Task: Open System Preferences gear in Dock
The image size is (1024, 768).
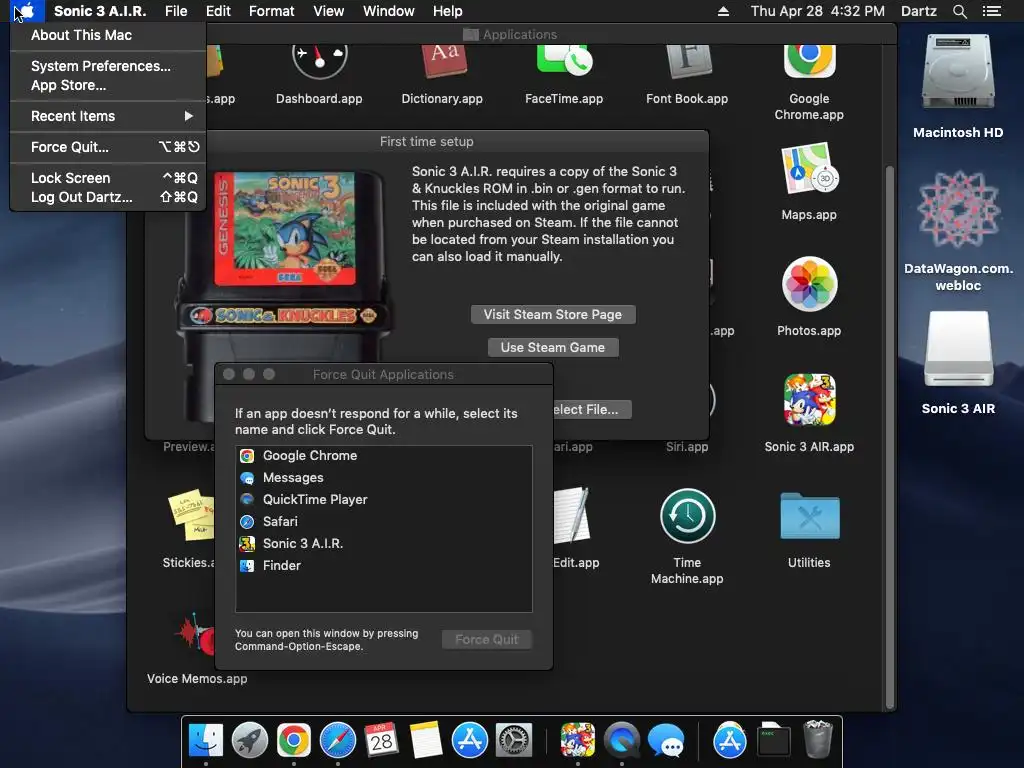Action: coord(514,741)
